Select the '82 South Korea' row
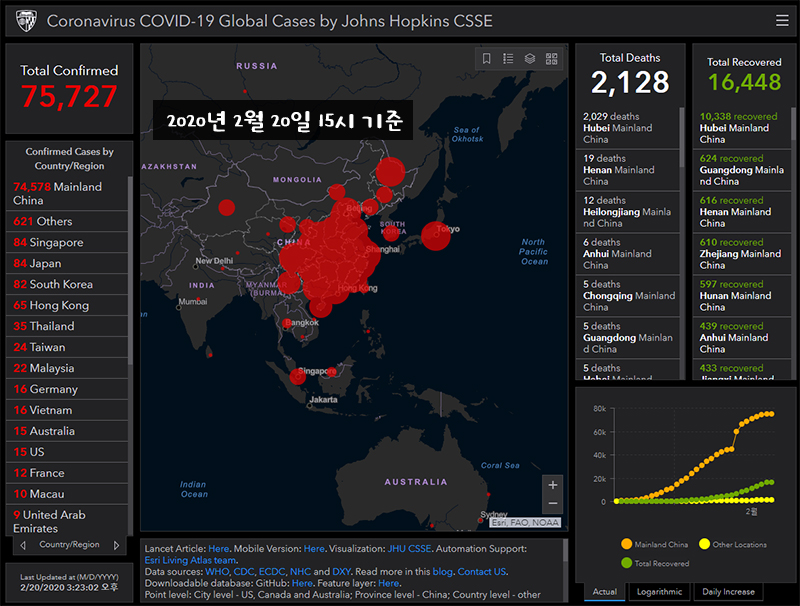The image size is (800, 606). click(x=67, y=284)
